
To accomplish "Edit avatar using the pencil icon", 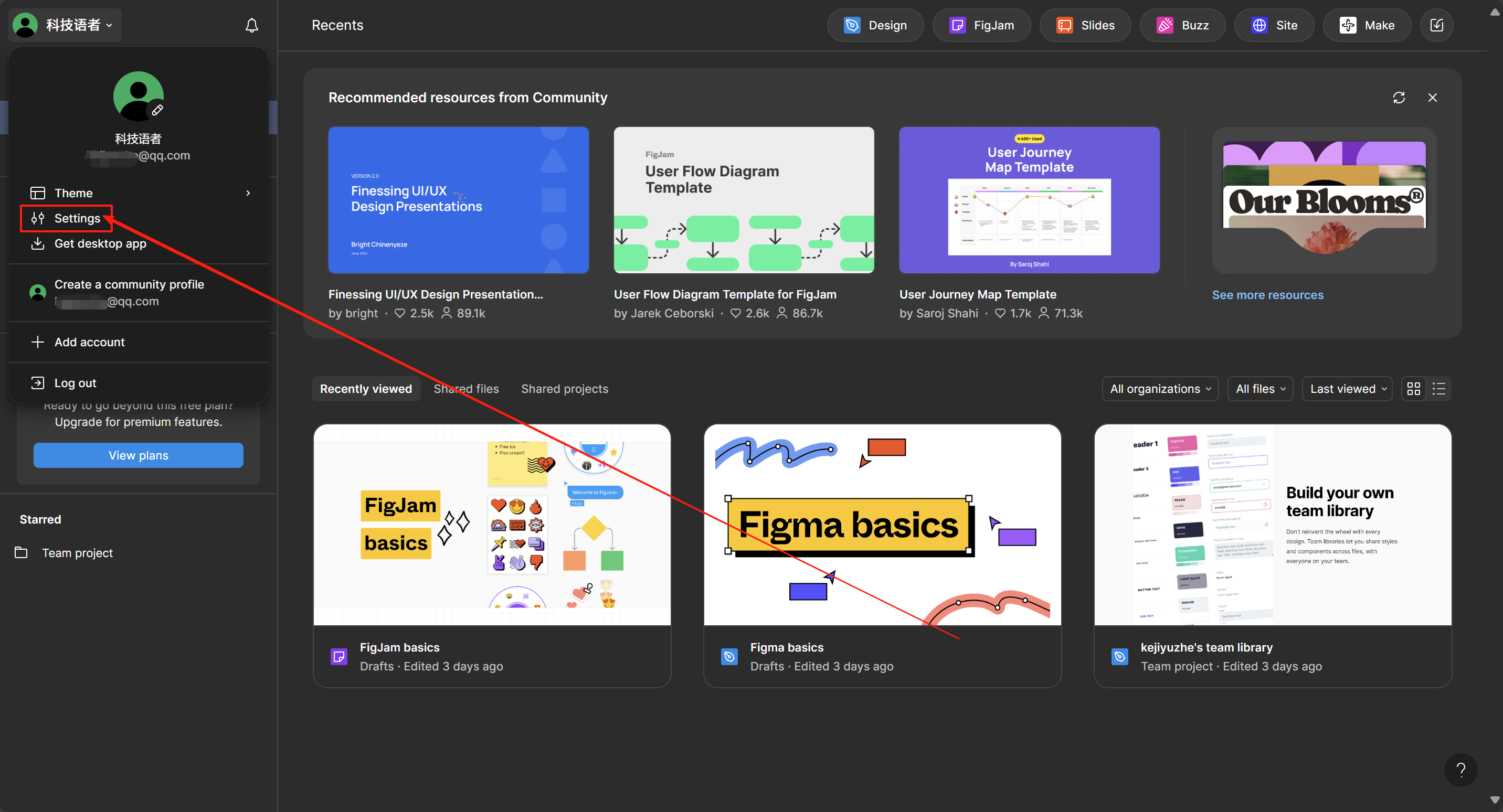I will click(157, 110).
